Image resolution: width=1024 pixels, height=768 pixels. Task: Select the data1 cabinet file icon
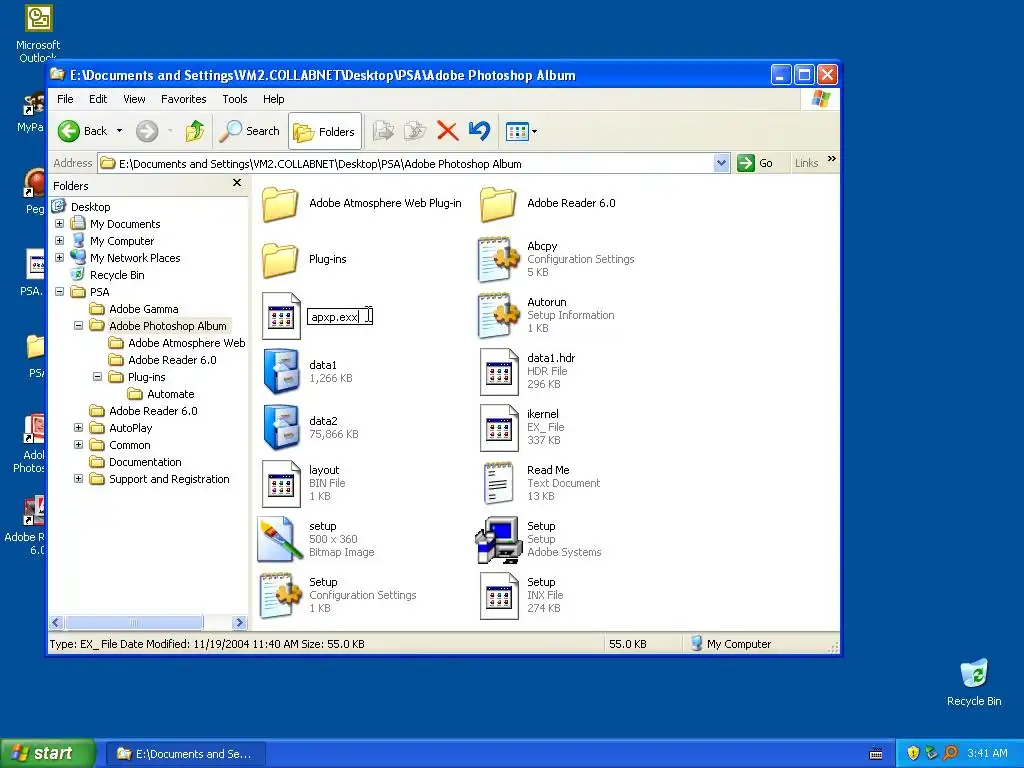click(281, 371)
